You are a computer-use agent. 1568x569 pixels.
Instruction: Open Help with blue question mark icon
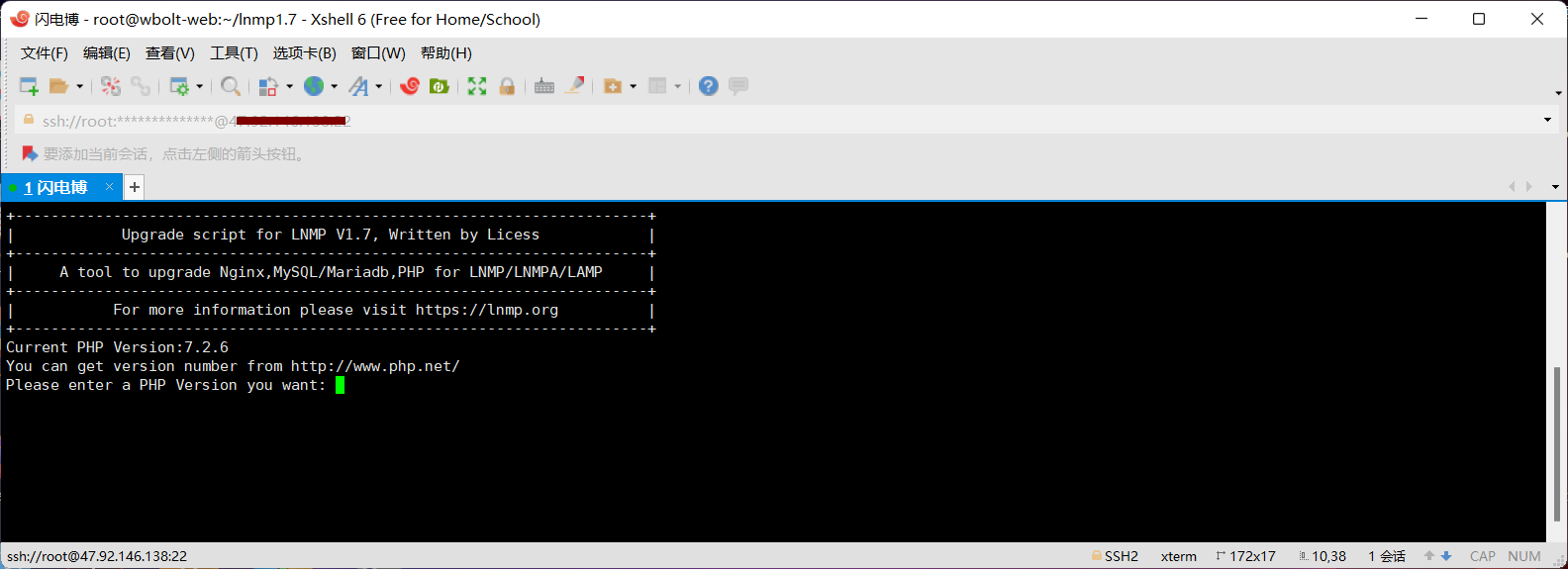coord(708,86)
